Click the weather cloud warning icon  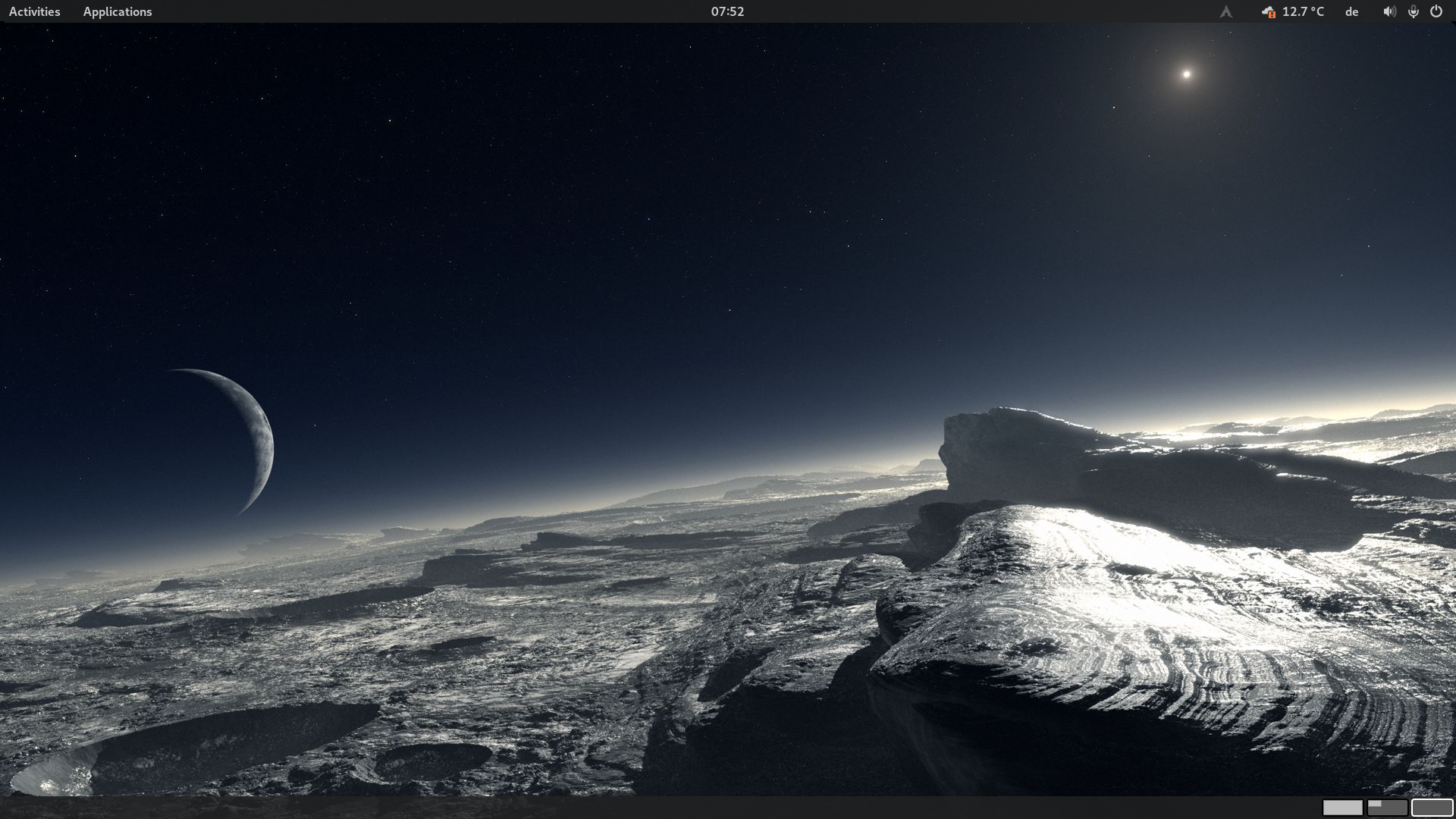(x=1267, y=11)
